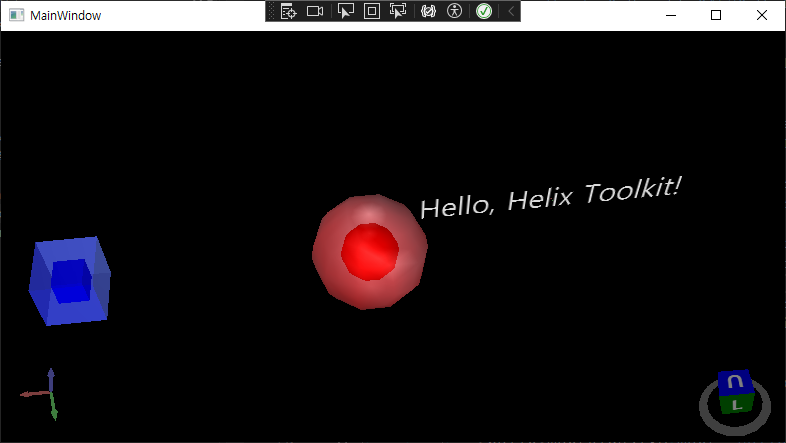The image size is (786, 443).
Task: Click the red axis arrow of coordinate gizmo
Action: coord(33,394)
